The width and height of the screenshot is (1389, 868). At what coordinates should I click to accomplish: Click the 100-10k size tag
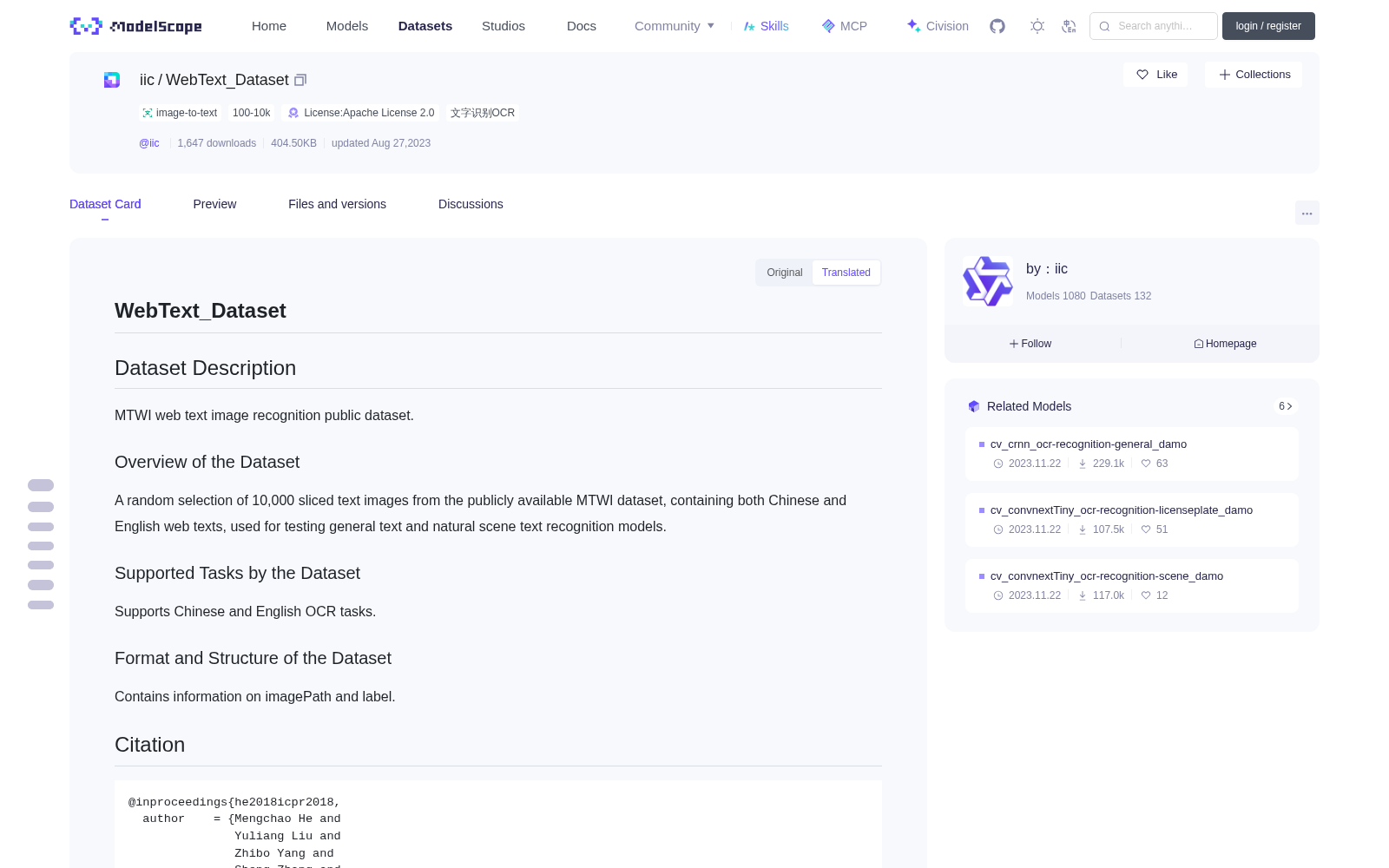[252, 113]
